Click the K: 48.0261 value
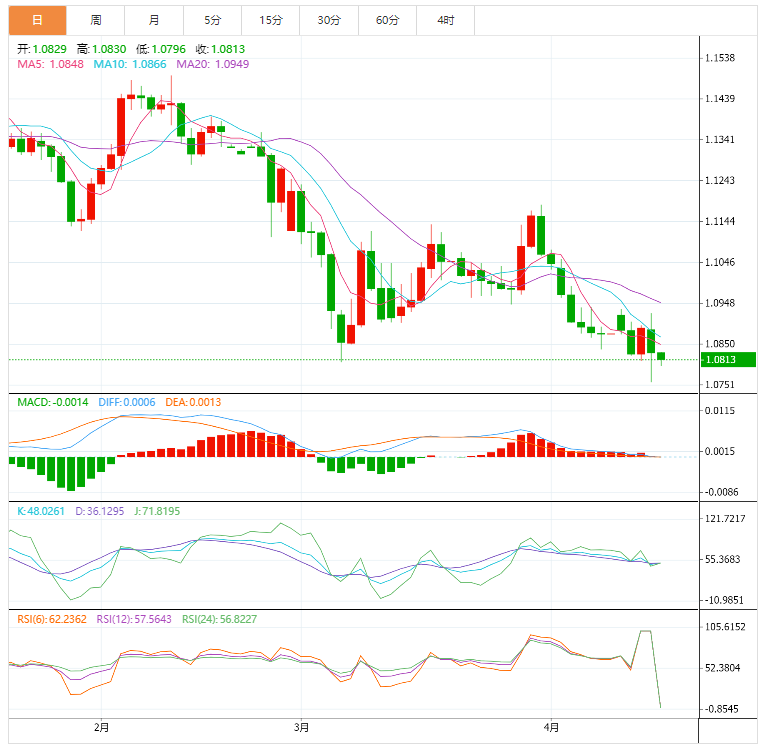This screenshot has height=751, width=763. (x=41, y=512)
